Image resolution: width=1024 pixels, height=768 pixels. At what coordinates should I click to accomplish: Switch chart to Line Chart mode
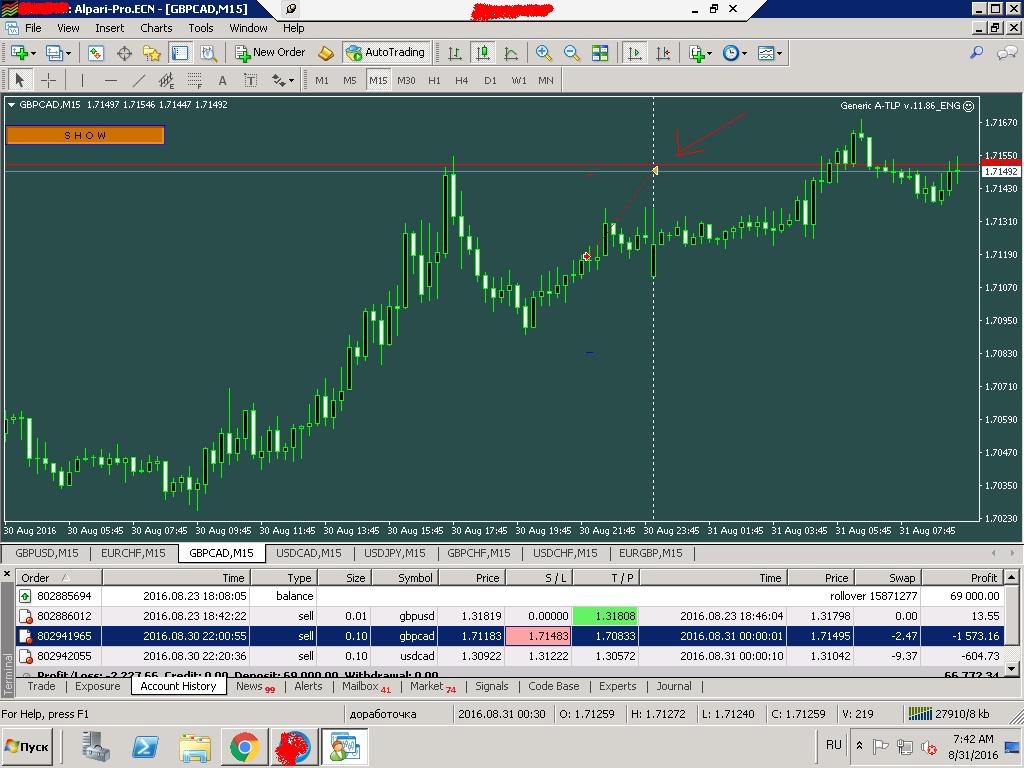click(x=511, y=53)
